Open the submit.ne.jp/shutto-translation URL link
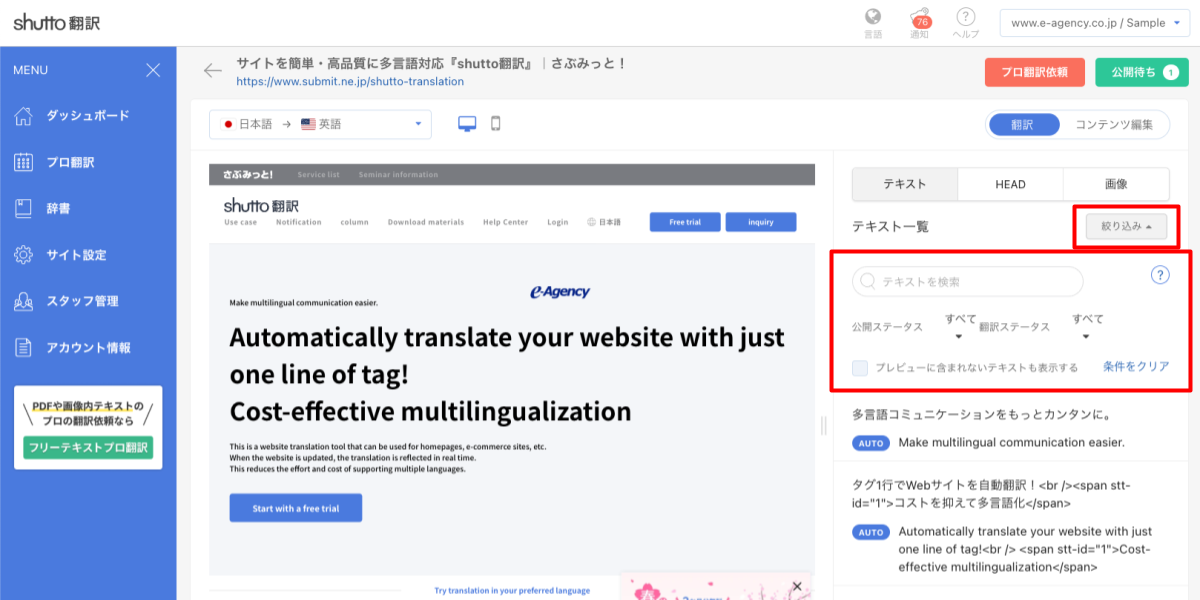Viewport: 1200px width, 600px height. coord(350,82)
